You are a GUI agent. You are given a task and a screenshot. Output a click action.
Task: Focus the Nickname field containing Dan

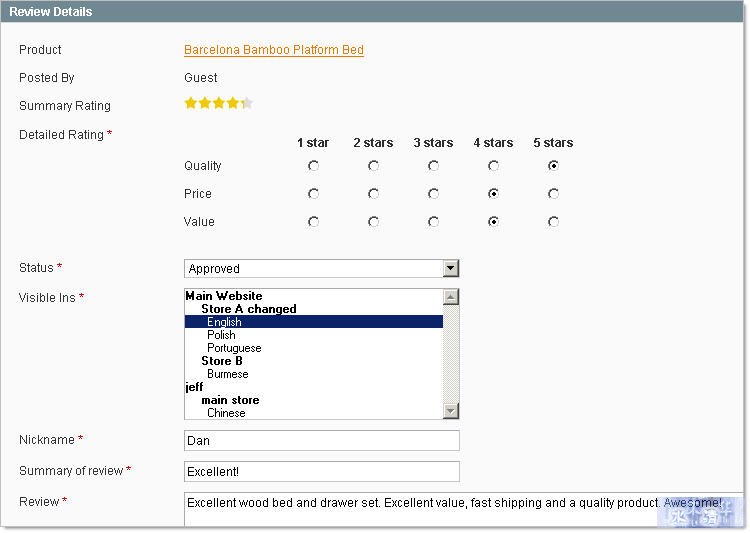point(321,441)
